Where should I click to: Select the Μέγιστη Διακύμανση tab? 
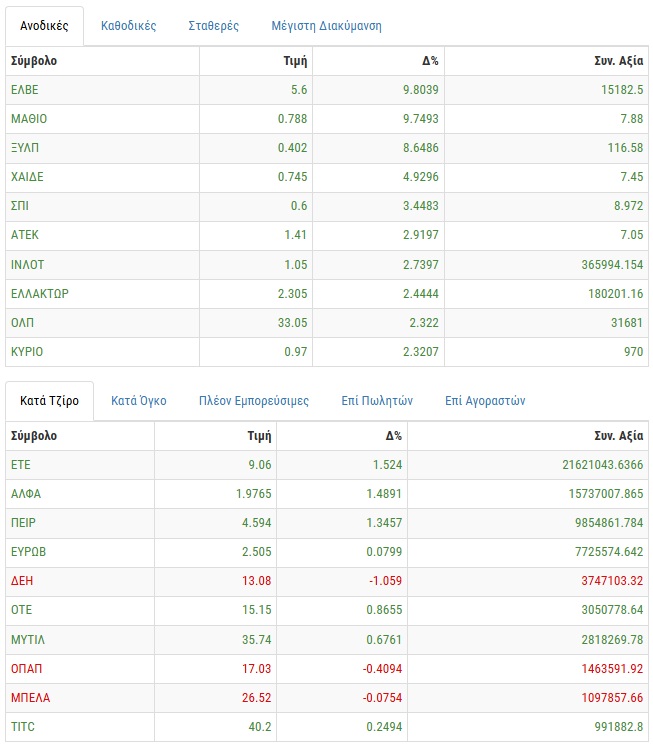coord(326,26)
